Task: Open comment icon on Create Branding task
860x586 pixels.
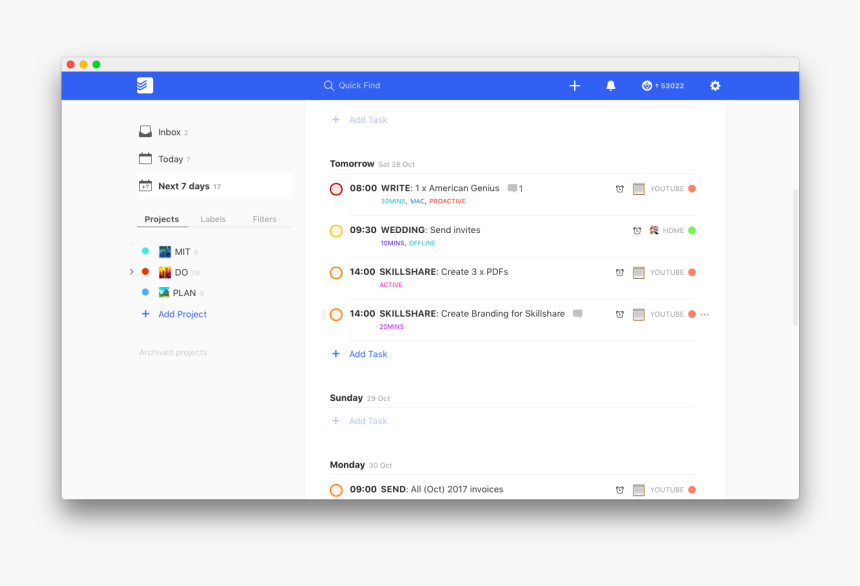Action: click(577, 314)
